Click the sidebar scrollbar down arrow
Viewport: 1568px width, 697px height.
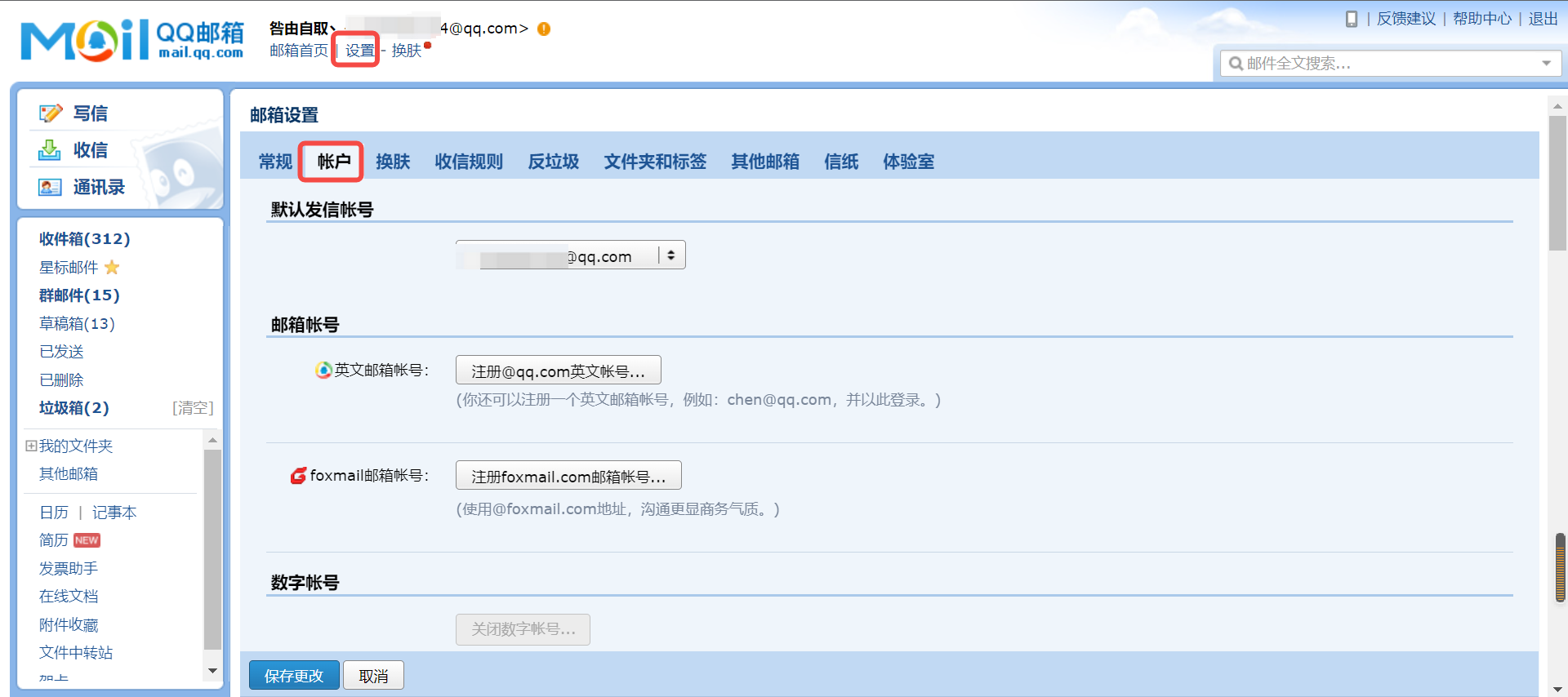click(212, 671)
